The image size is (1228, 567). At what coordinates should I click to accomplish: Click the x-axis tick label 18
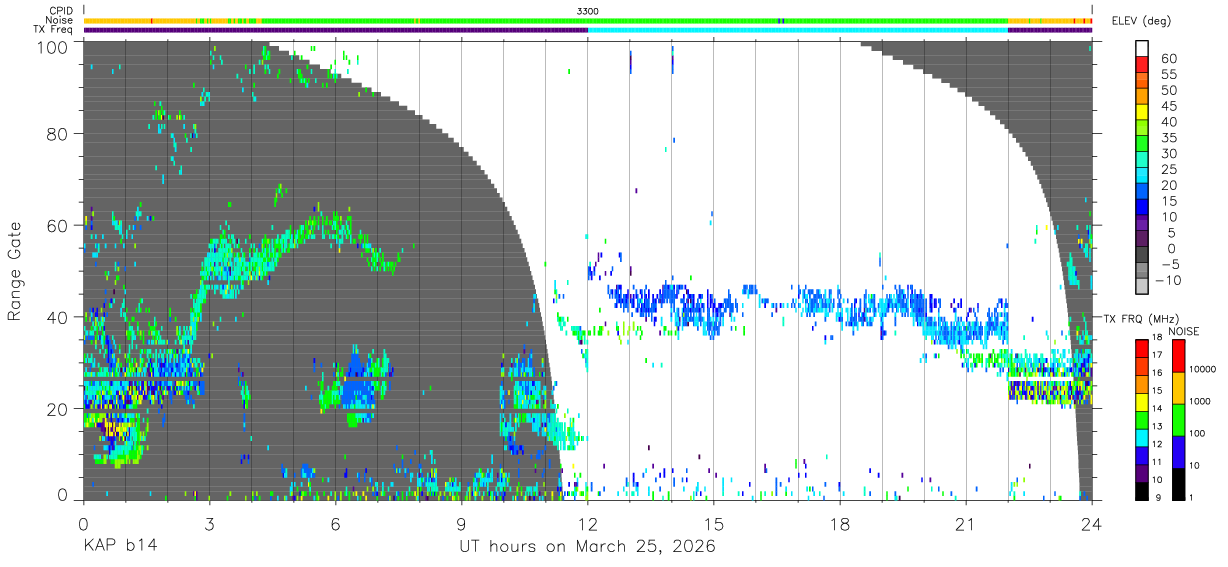pyautogui.click(x=839, y=524)
